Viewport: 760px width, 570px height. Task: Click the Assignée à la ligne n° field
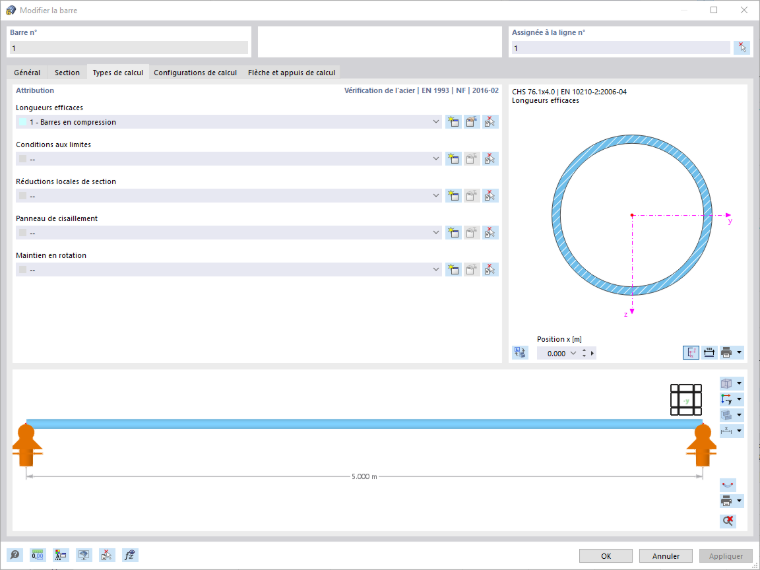point(621,48)
